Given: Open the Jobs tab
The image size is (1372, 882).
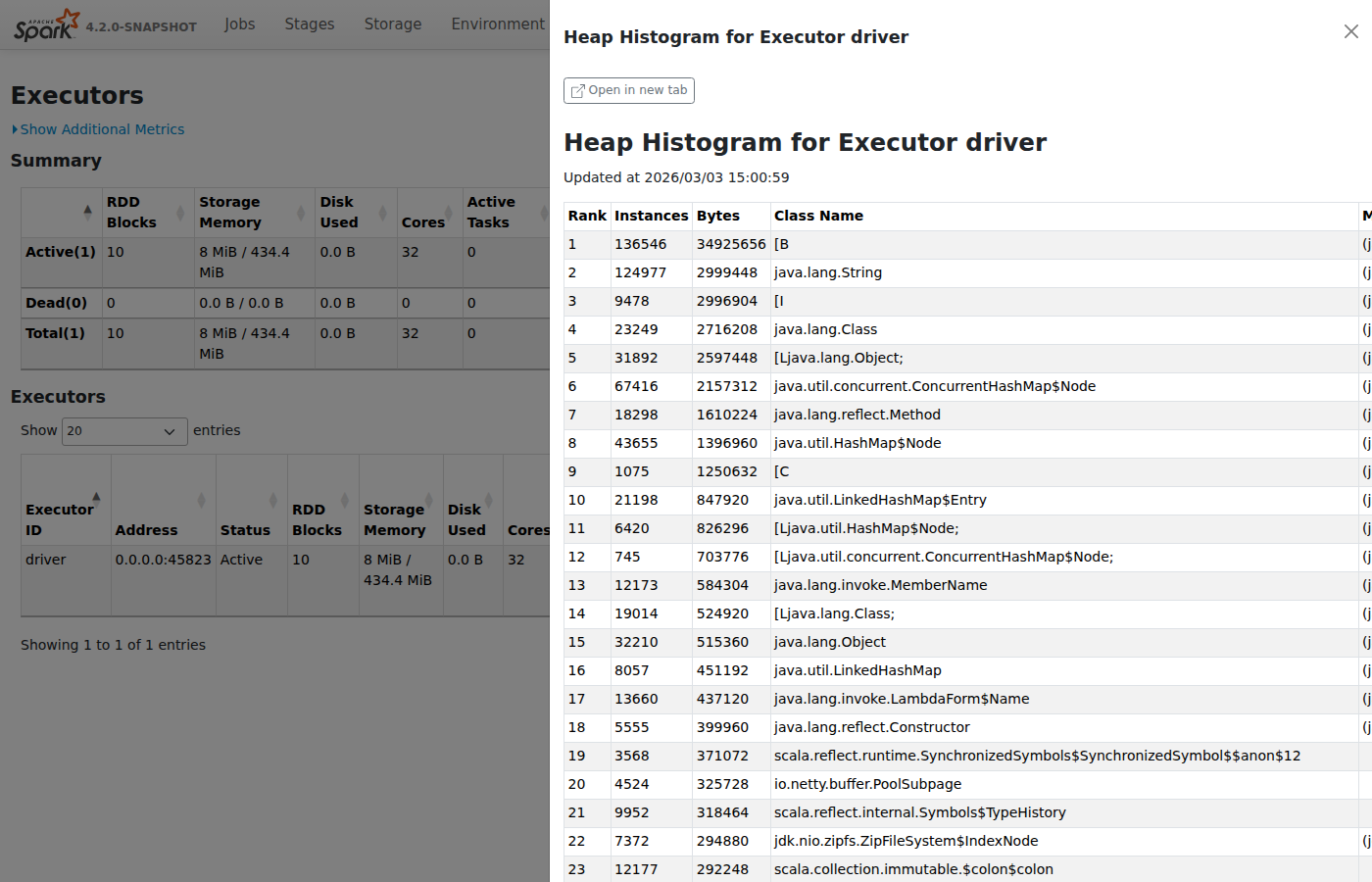Looking at the screenshot, I should click(x=239, y=24).
